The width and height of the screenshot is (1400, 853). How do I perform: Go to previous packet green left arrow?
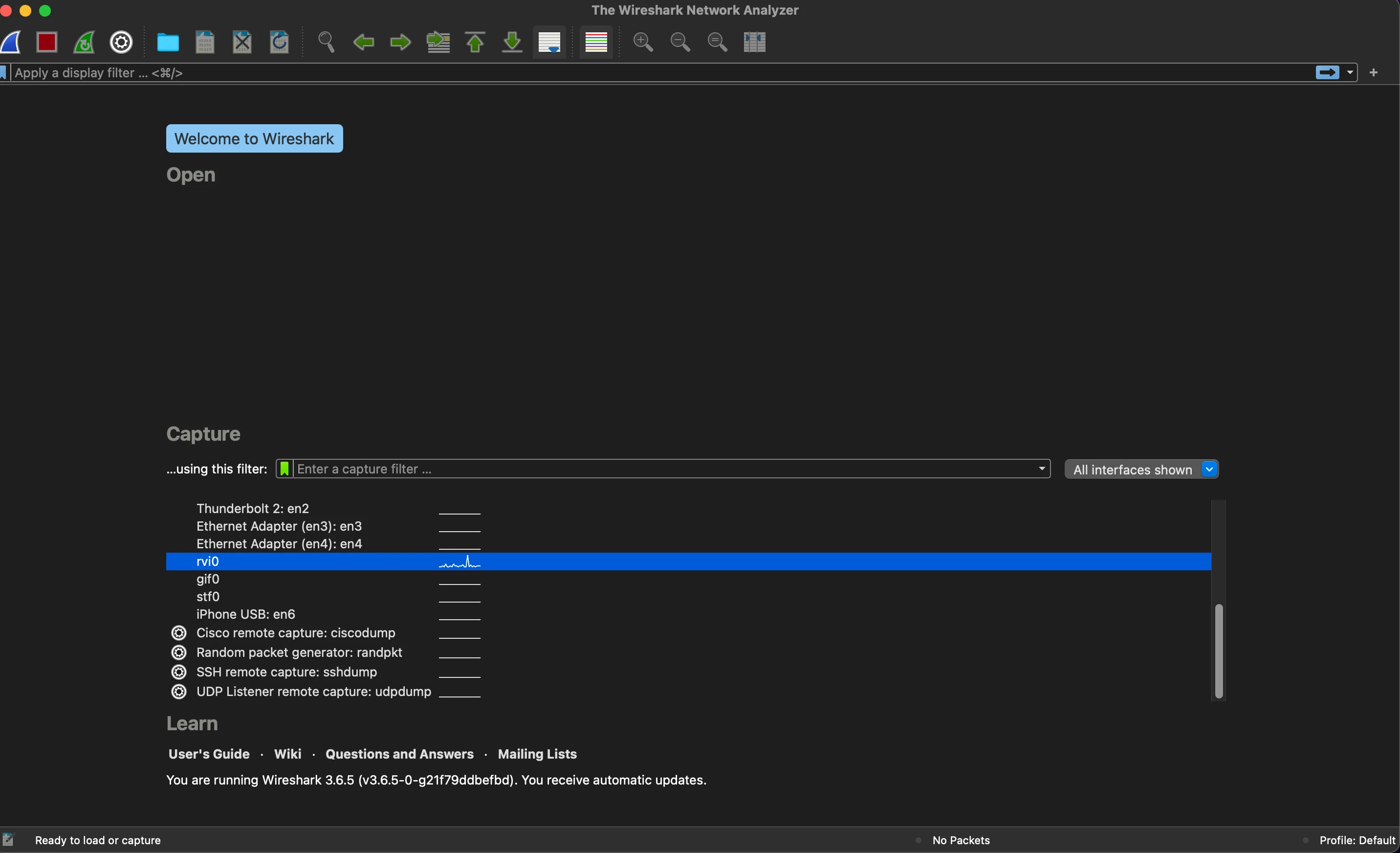(363, 42)
